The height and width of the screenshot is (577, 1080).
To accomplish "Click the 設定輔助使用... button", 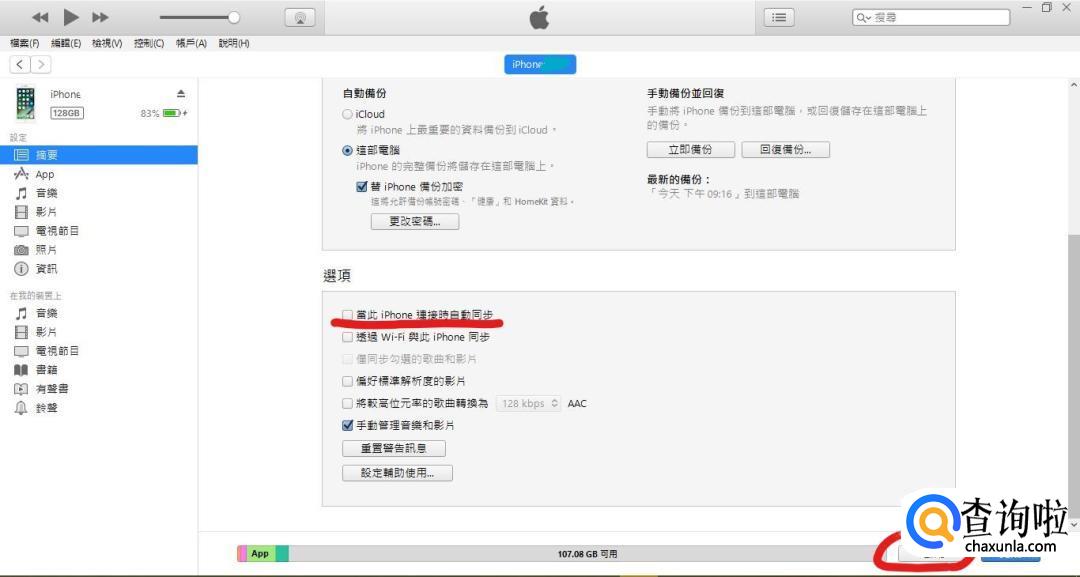I will (x=397, y=473).
